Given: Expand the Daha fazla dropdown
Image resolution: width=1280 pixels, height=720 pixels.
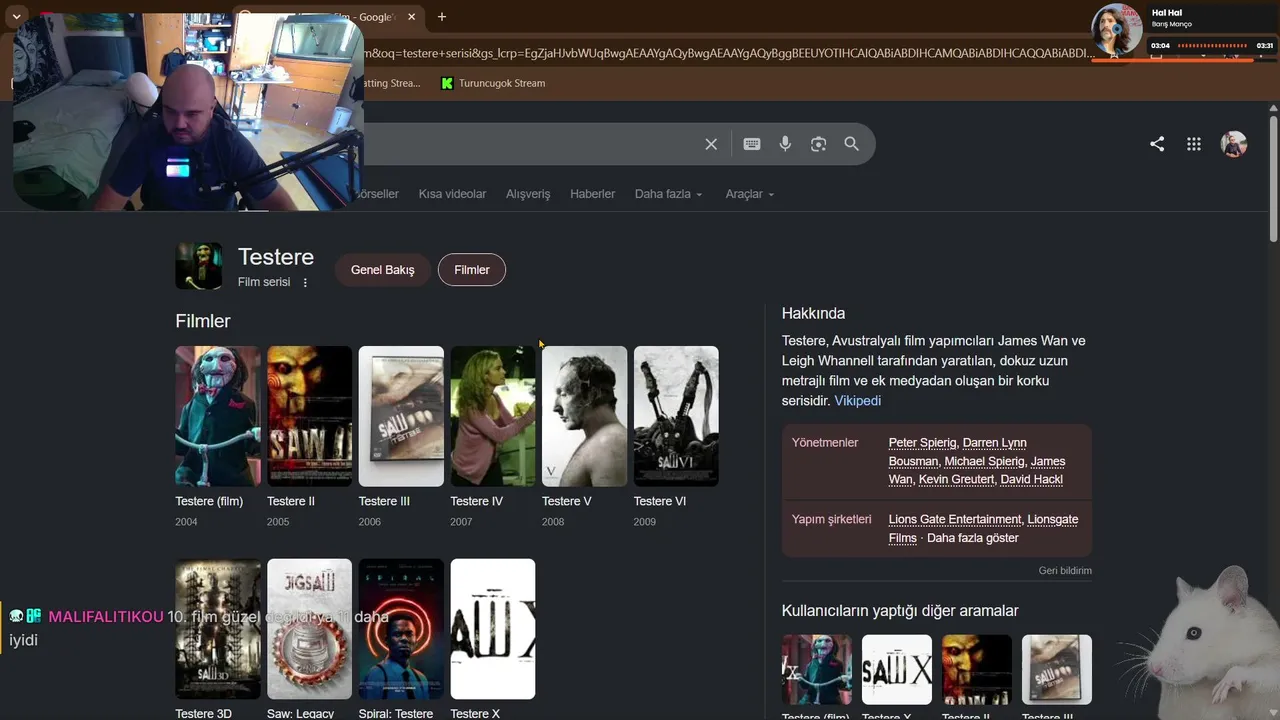Looking at the screenshot, I should click(669, 194).
